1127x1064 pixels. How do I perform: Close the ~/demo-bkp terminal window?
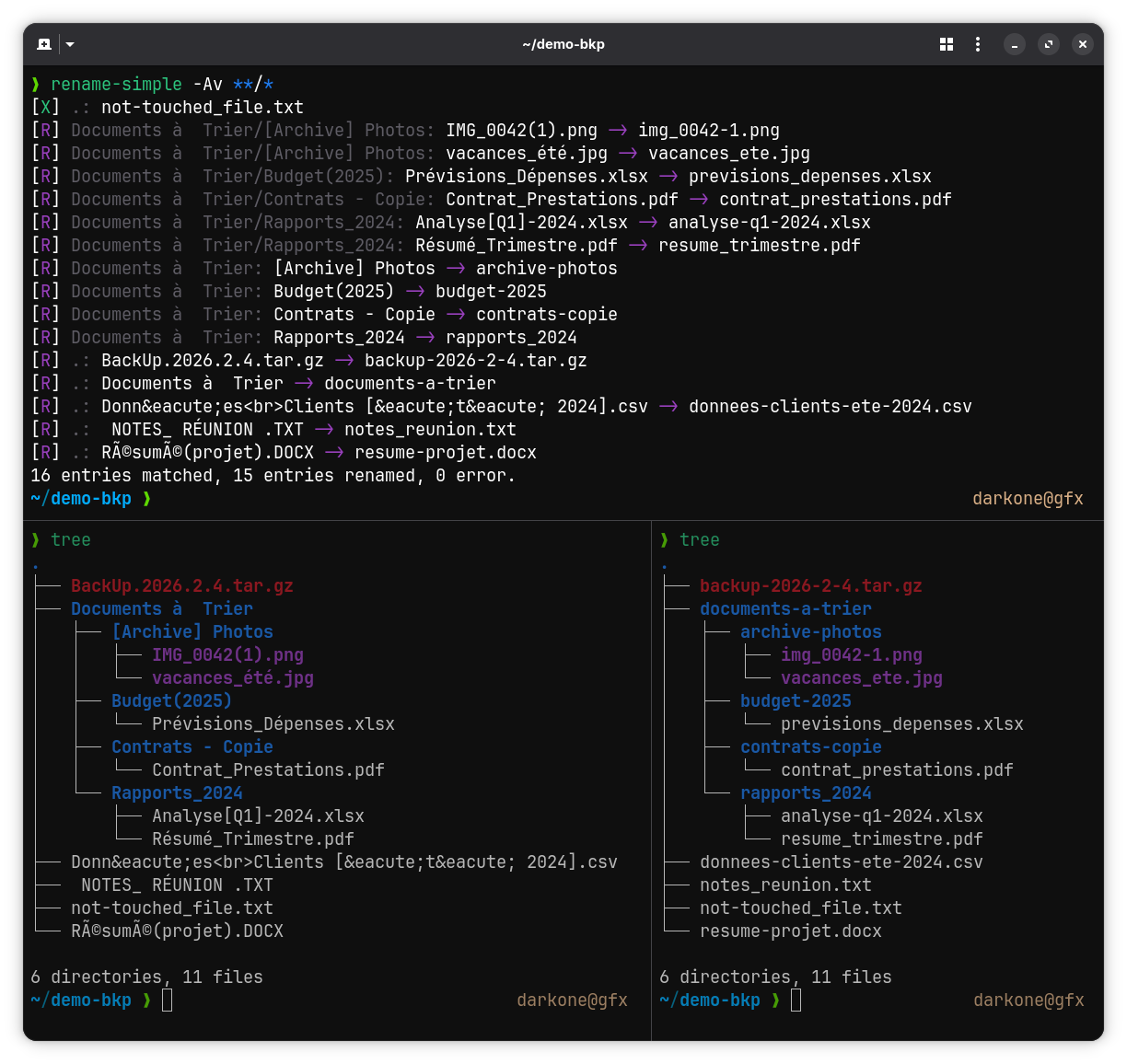point(1083,44)
